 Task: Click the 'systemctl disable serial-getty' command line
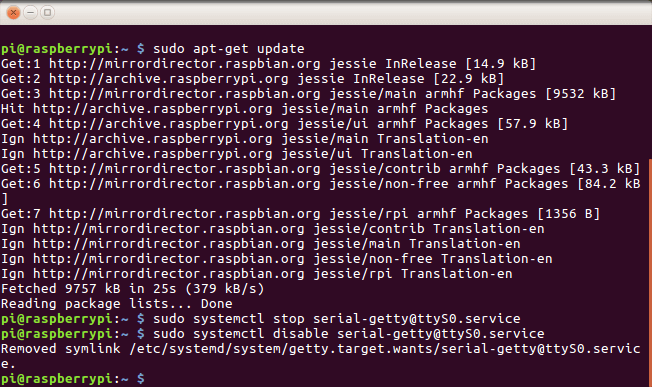tap(273, 334)
